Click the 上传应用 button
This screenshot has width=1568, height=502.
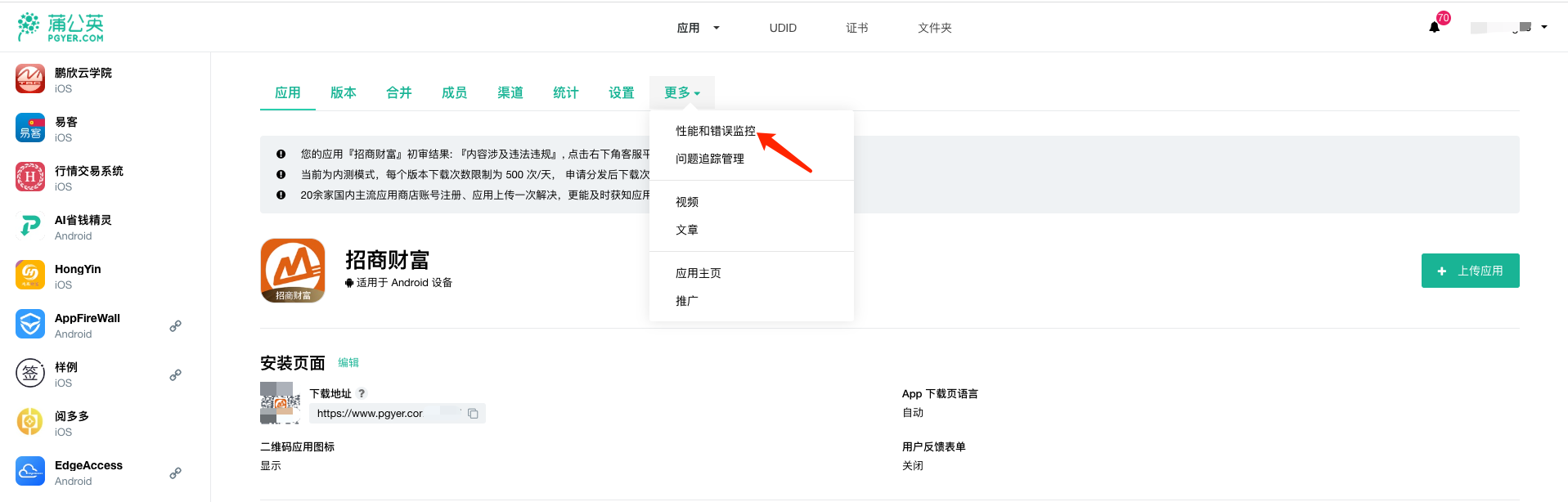1470,271
